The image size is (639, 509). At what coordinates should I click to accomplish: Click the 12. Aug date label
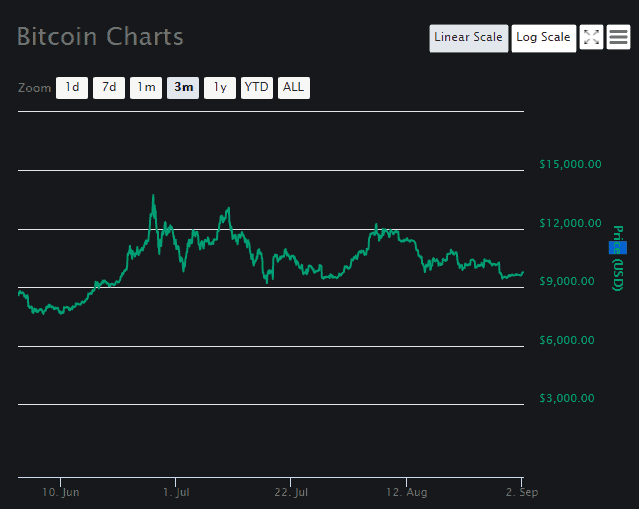pos(407,492)
